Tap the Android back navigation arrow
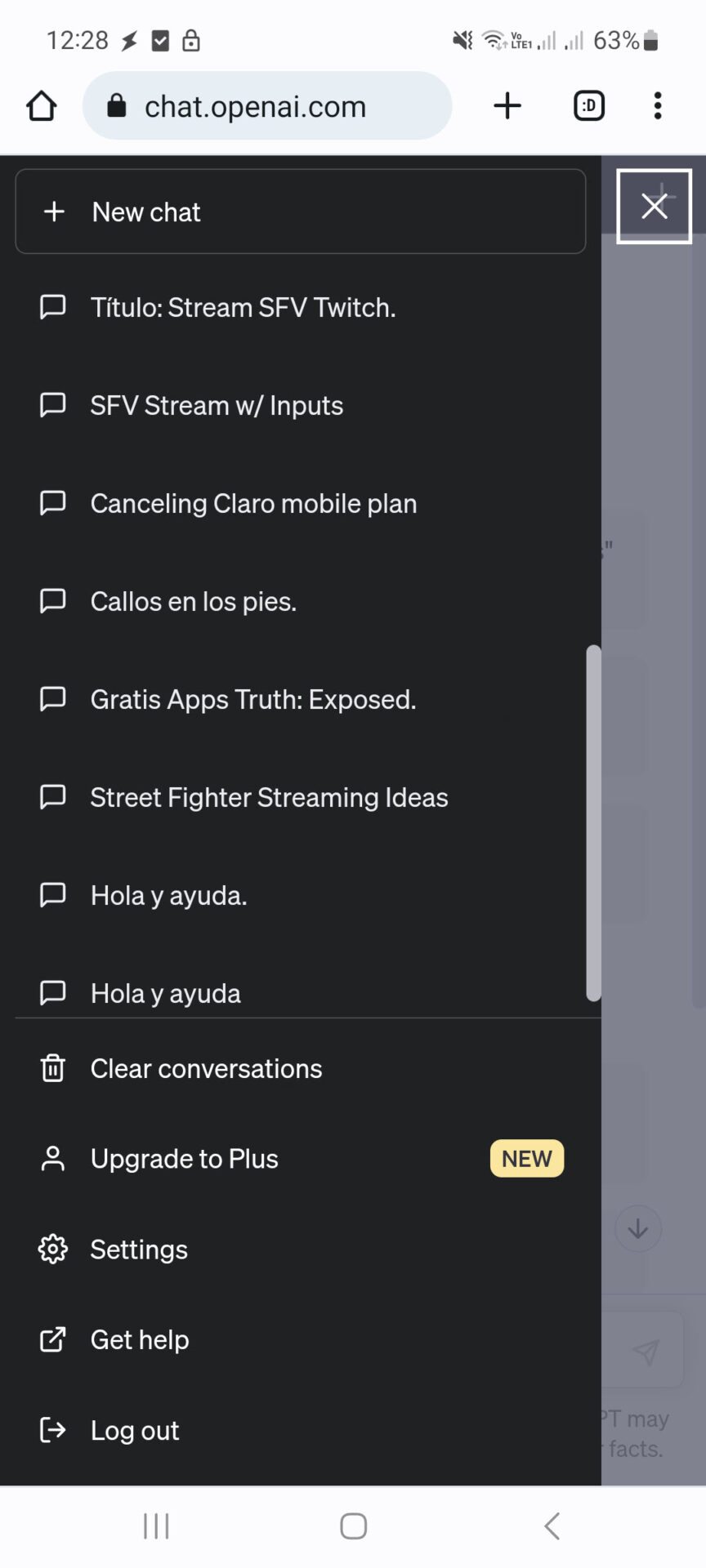 (552, 1526)
